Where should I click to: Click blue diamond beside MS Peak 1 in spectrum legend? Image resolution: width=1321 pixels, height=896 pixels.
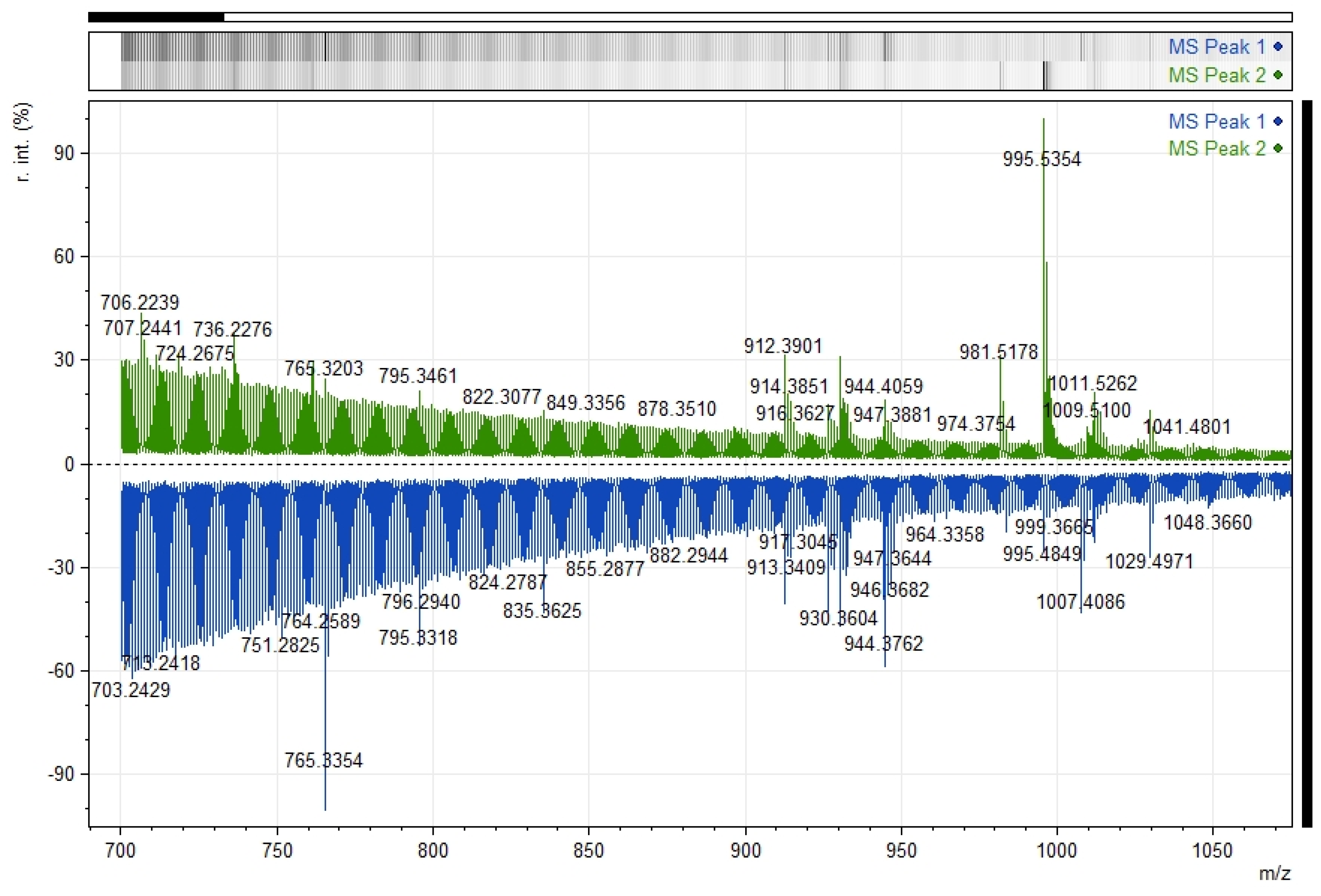pos(1278,121)
